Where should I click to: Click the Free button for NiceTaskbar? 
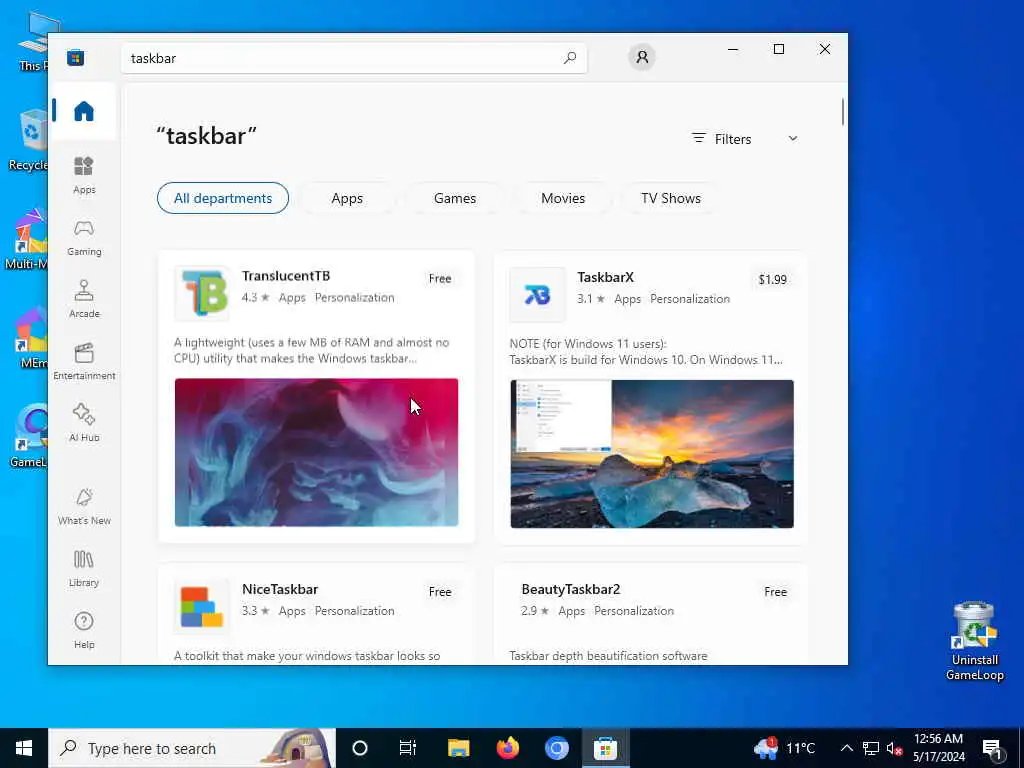tap(440, 592)
